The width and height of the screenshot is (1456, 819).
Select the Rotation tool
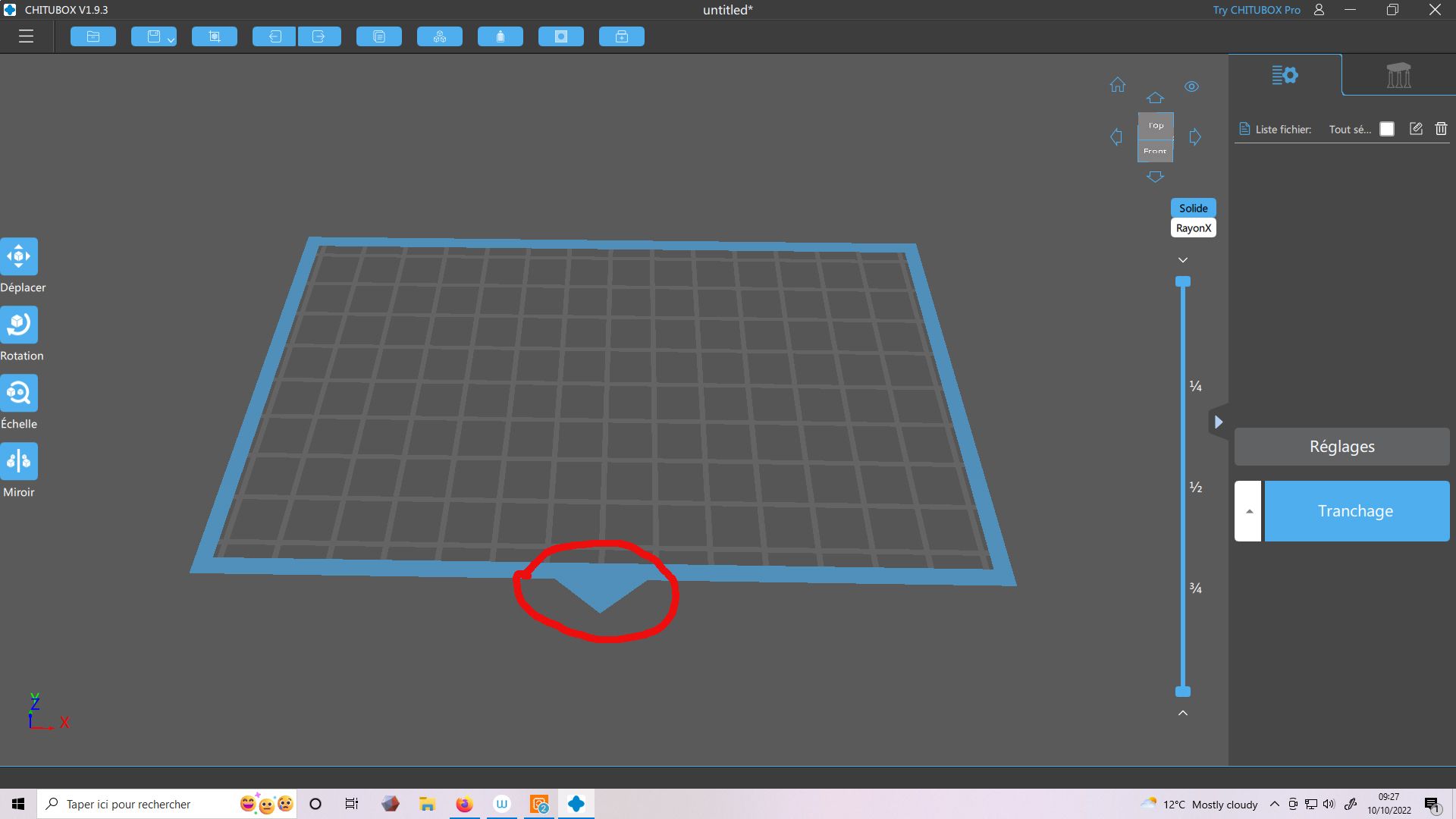click(x=19, y=325)
